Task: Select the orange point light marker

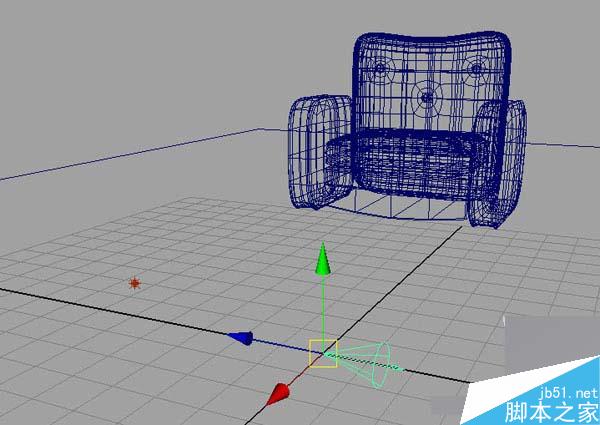Action: click(x=134, y=283)
